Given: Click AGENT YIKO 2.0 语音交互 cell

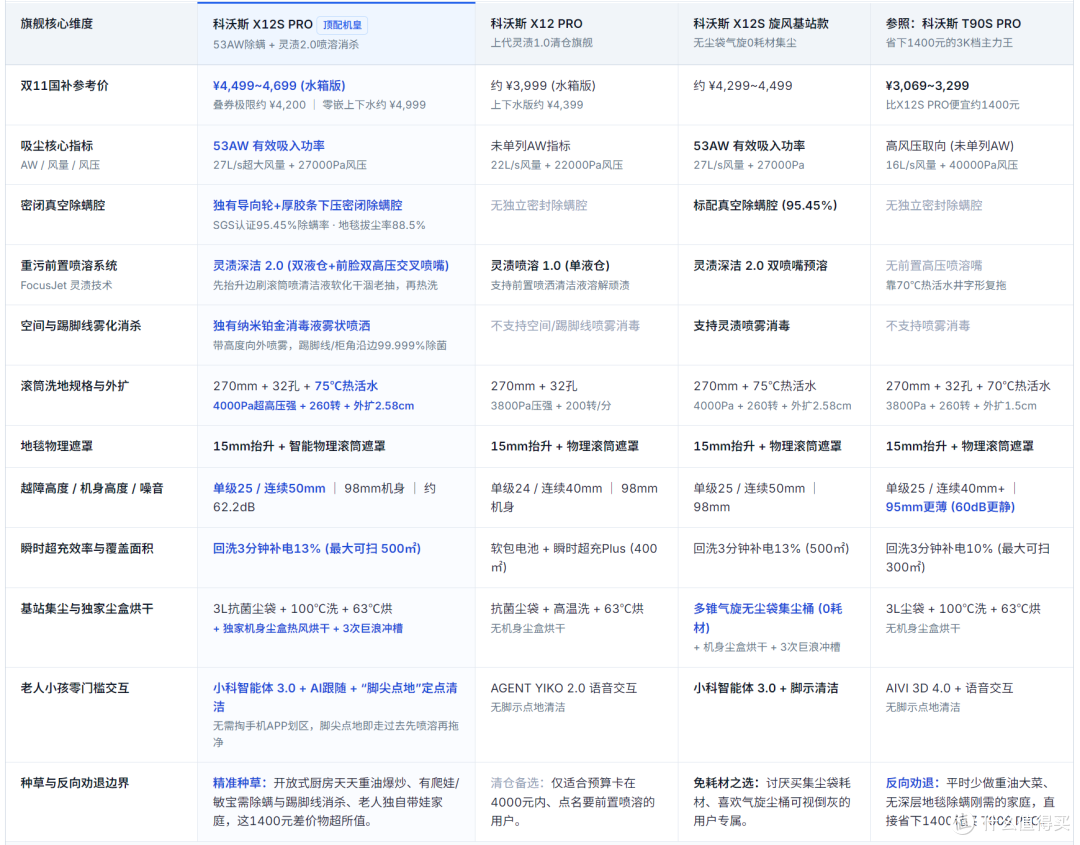Looking at the screenshot, I should [x=563, y=687].
